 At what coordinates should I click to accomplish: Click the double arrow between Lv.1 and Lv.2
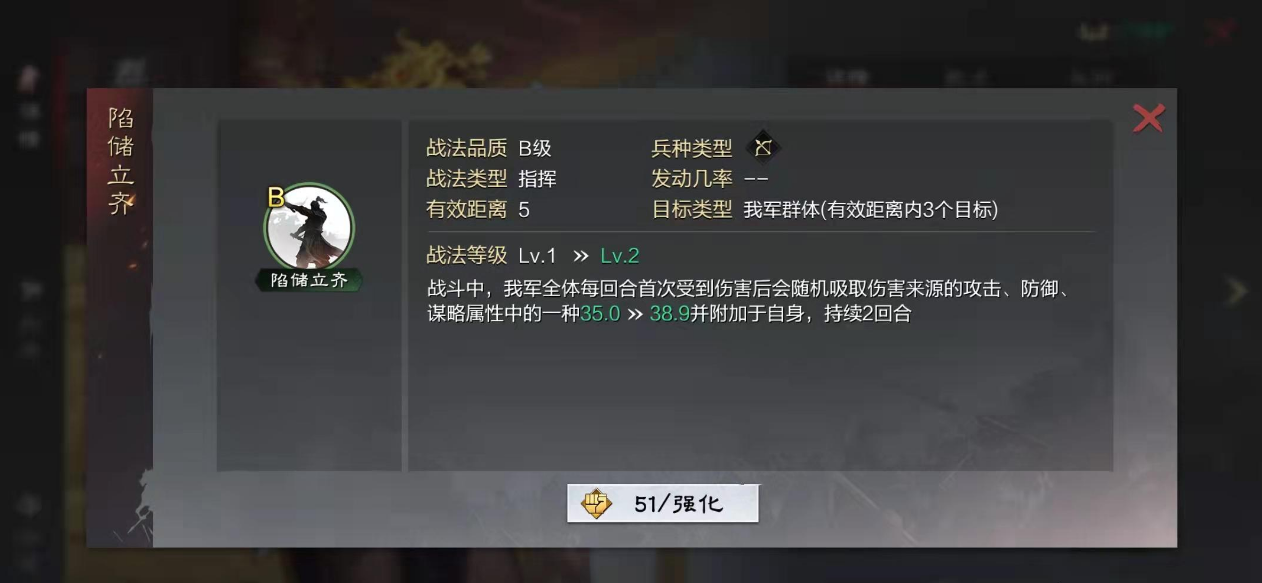tap(580, 256)
